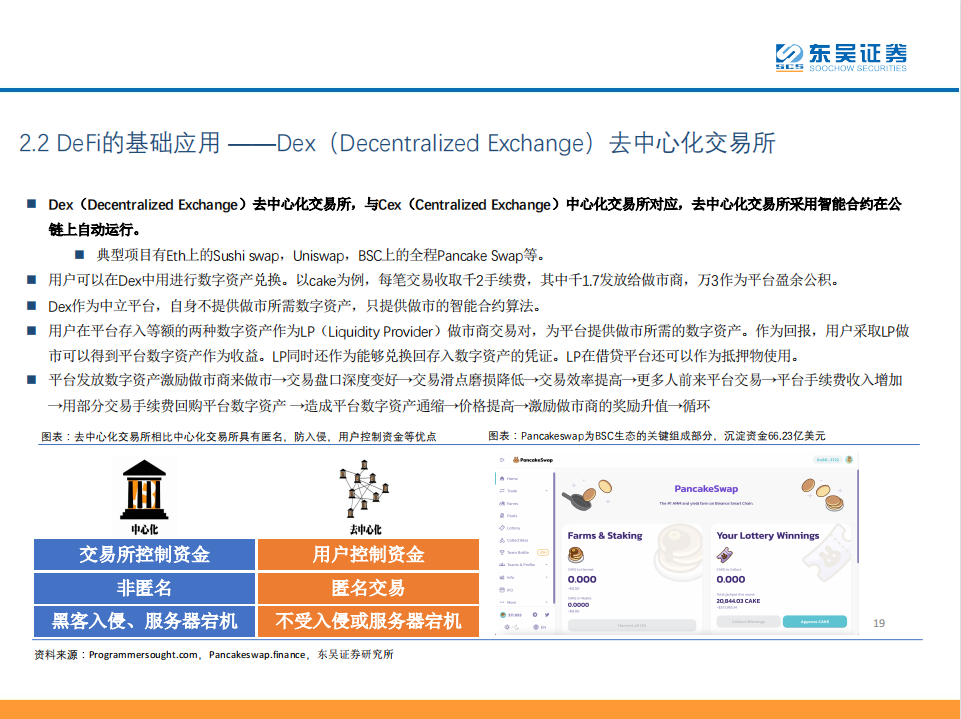Open the settings gear near the CAKE price

pyautogui.click(x=536, y=614)
